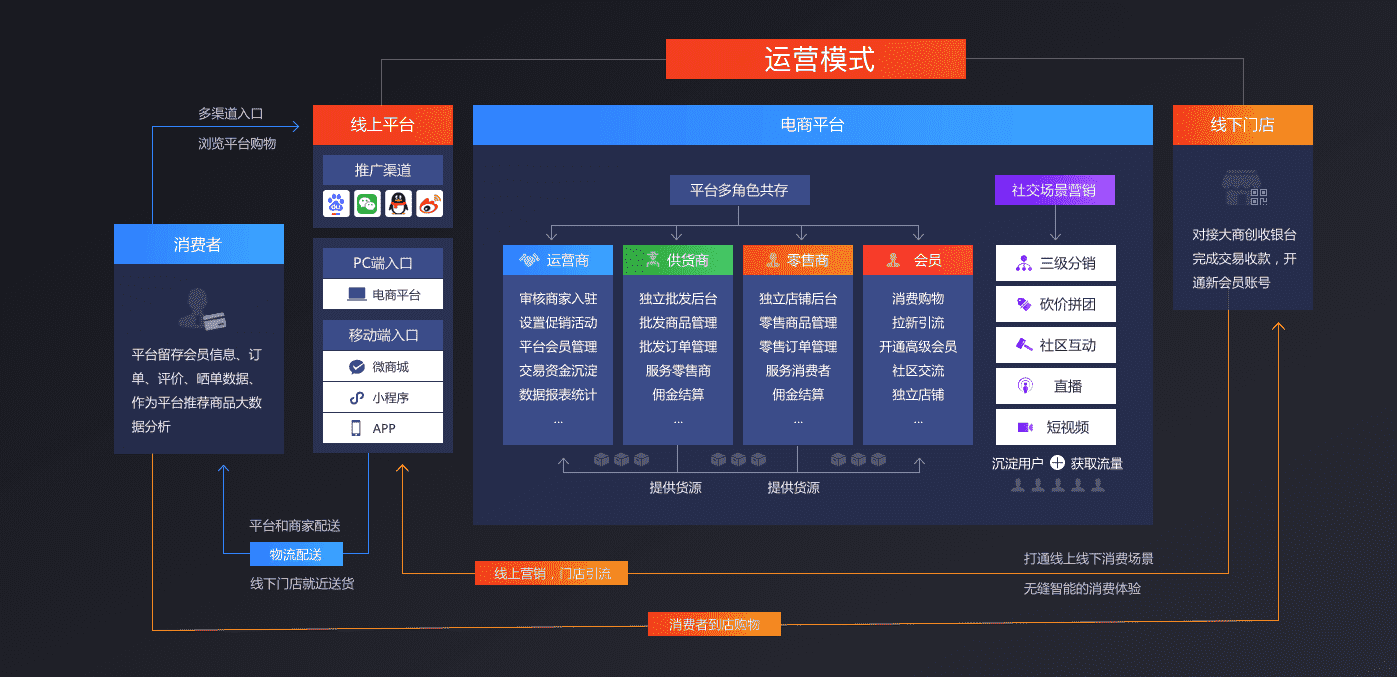Click the plus icon between 沉淀用户 and 获取流量

tap(1057, 463)
